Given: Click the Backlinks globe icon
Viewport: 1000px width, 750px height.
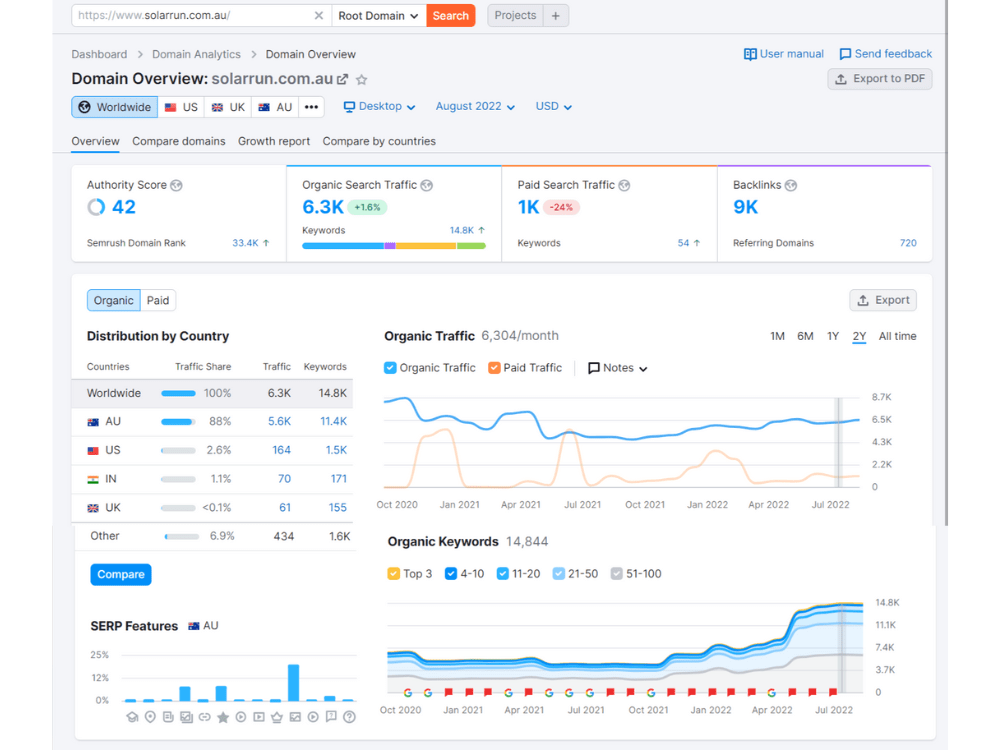Looking at the screenshot, I should pos(791,185).
